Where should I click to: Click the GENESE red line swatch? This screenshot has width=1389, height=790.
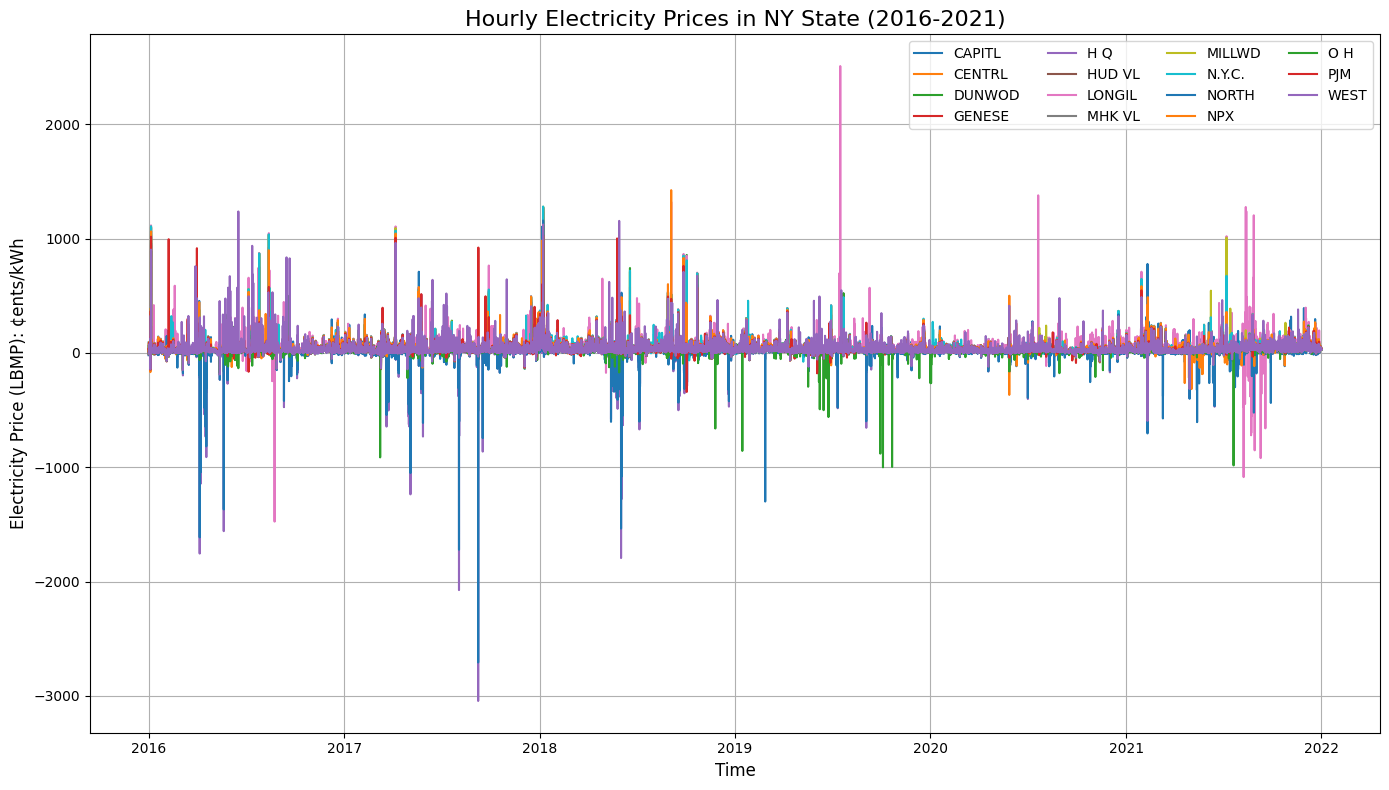point(931,116)
